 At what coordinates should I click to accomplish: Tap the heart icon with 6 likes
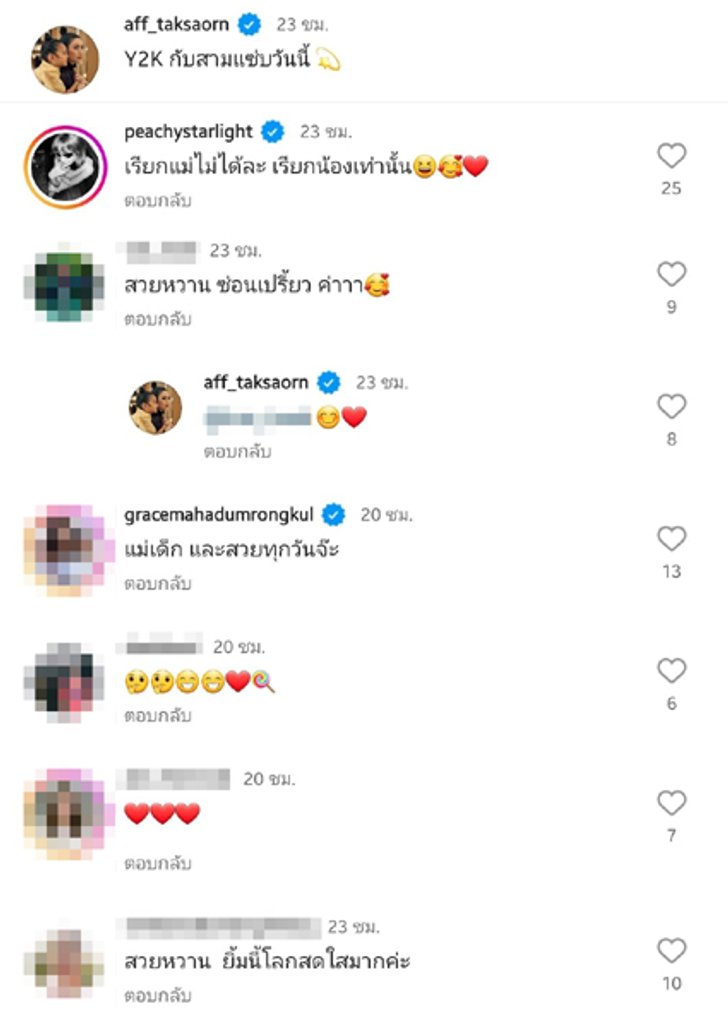(x=672, y=671)
